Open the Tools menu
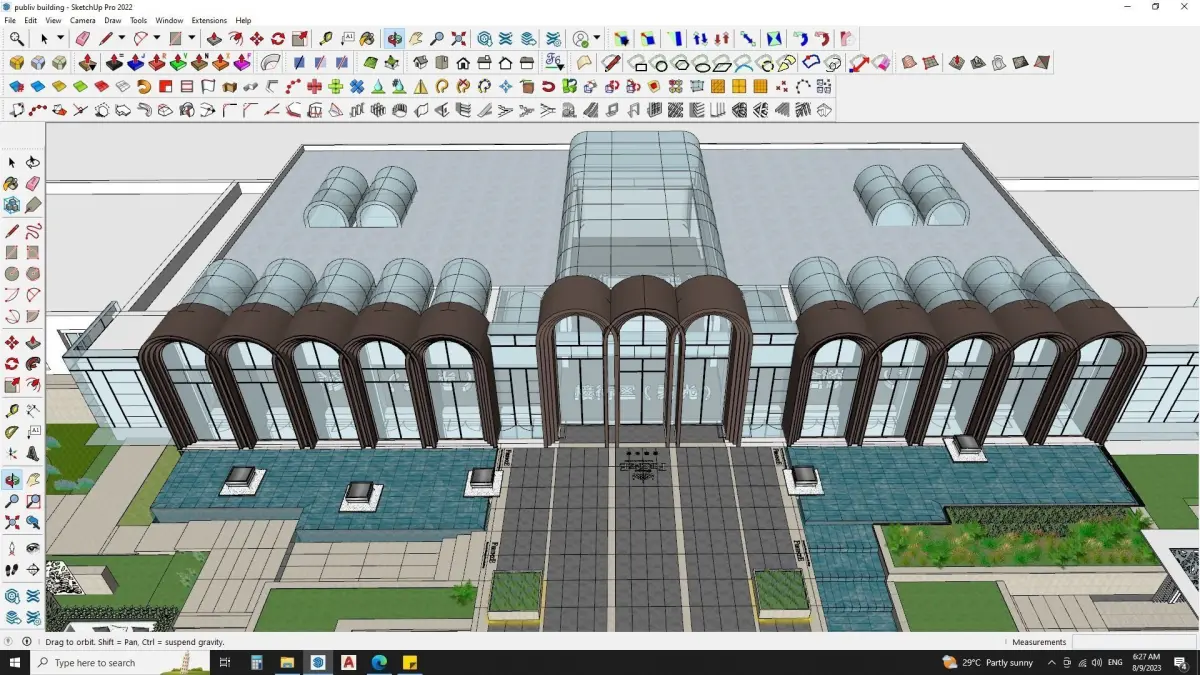The width and height of the screenshot is (1200, 675). coord(138,20)
